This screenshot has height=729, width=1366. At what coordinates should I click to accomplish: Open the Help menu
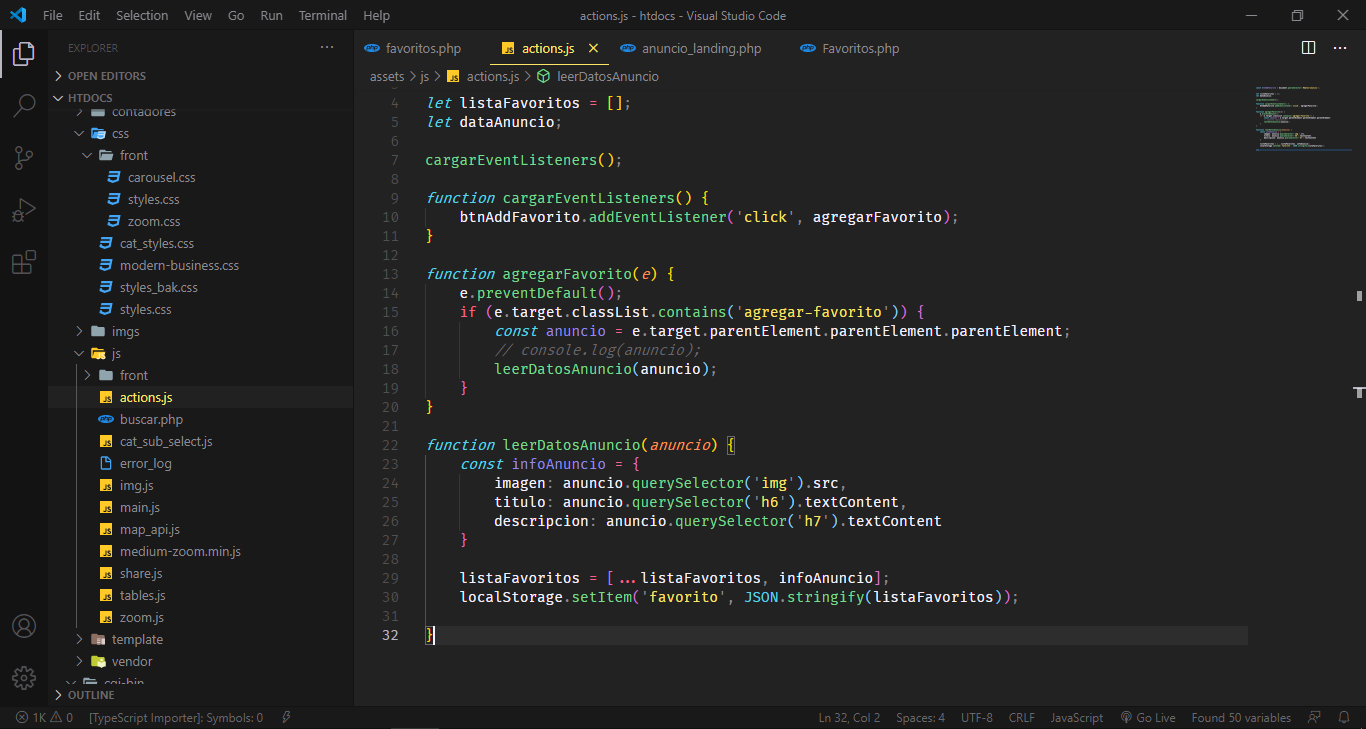pos(377,15)
